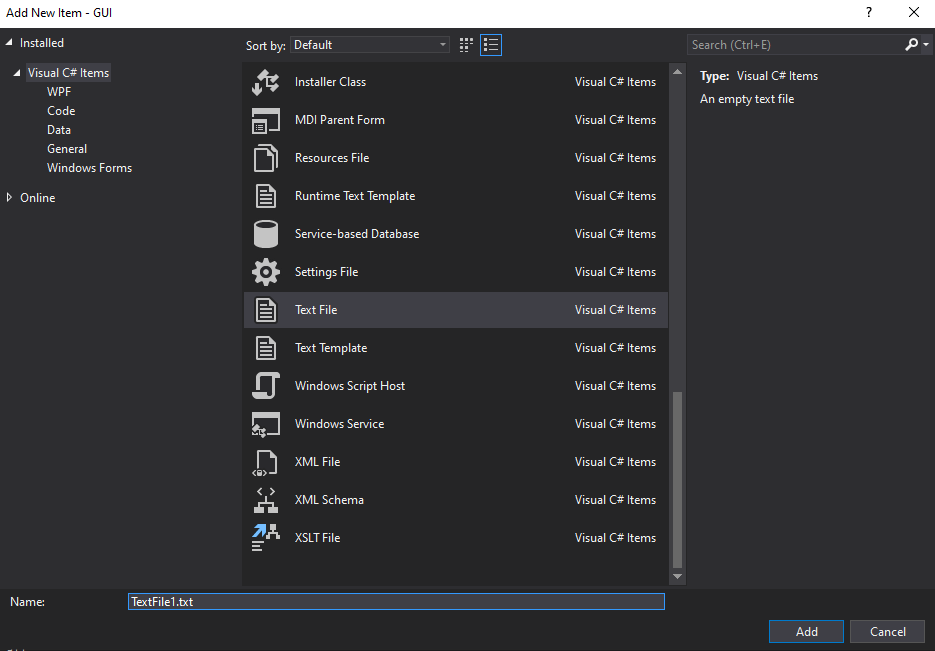This screenshot has width=935, height=651.
Task: Select the Resources File template name
Action: 332,158
